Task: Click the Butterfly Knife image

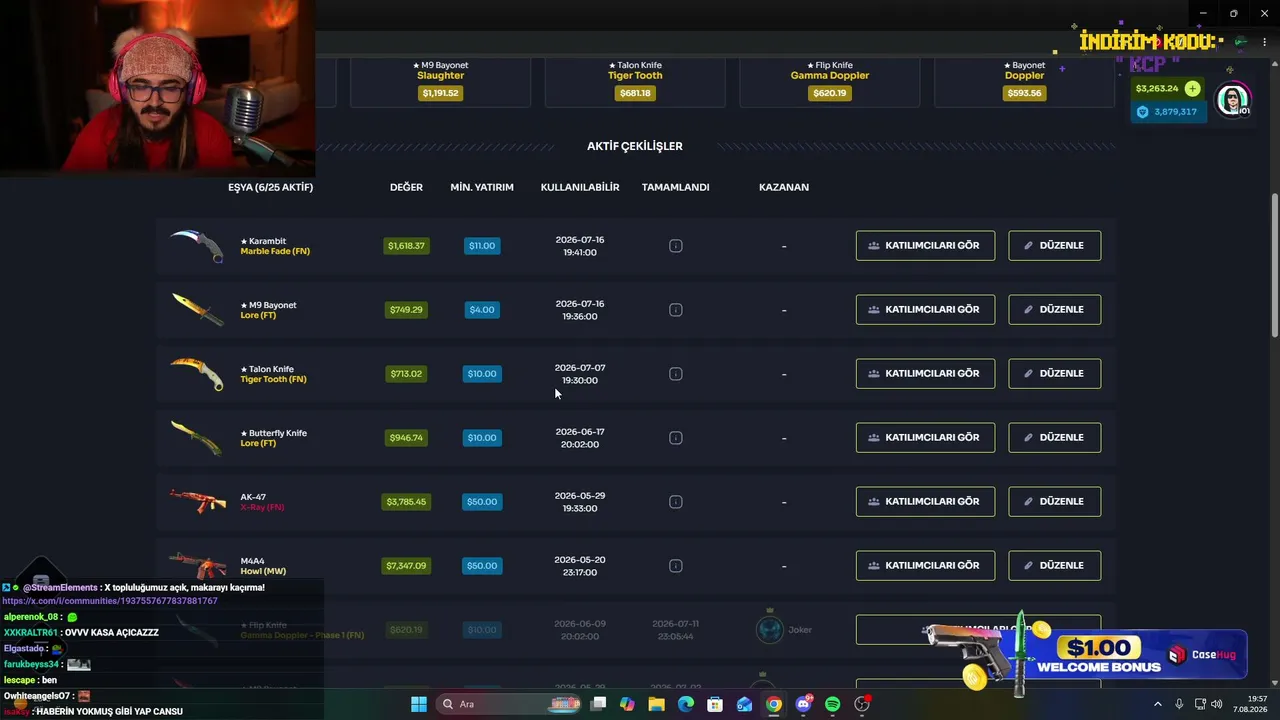Action: point(197,438)
